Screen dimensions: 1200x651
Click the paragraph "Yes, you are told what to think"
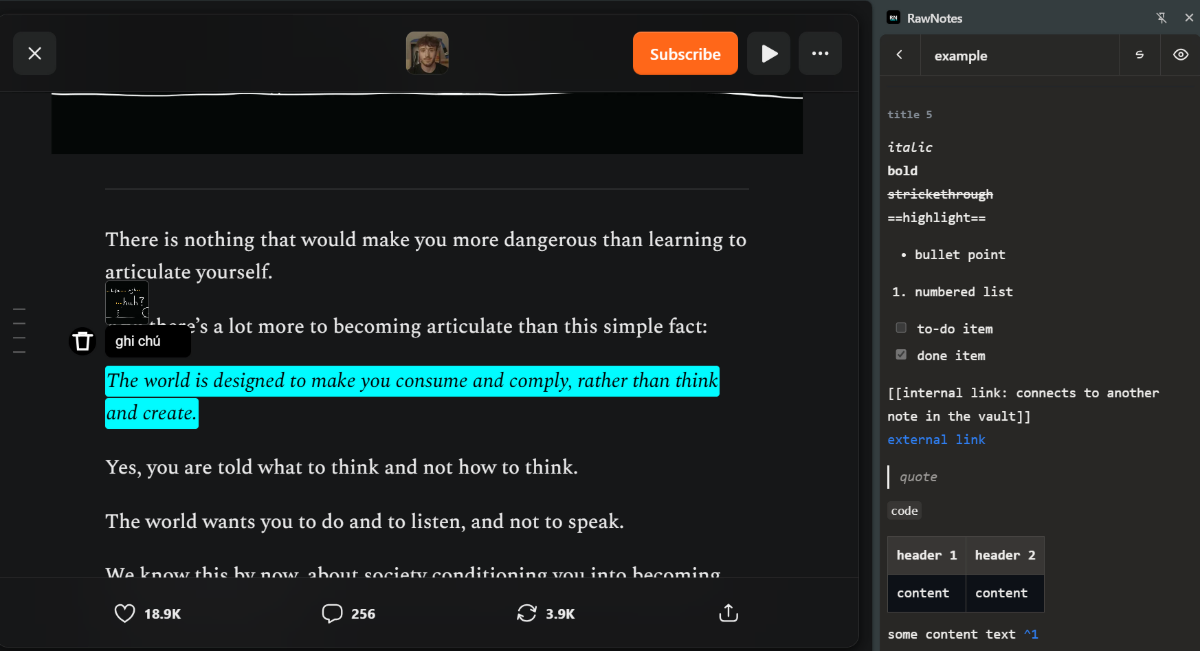pos(341,467)
